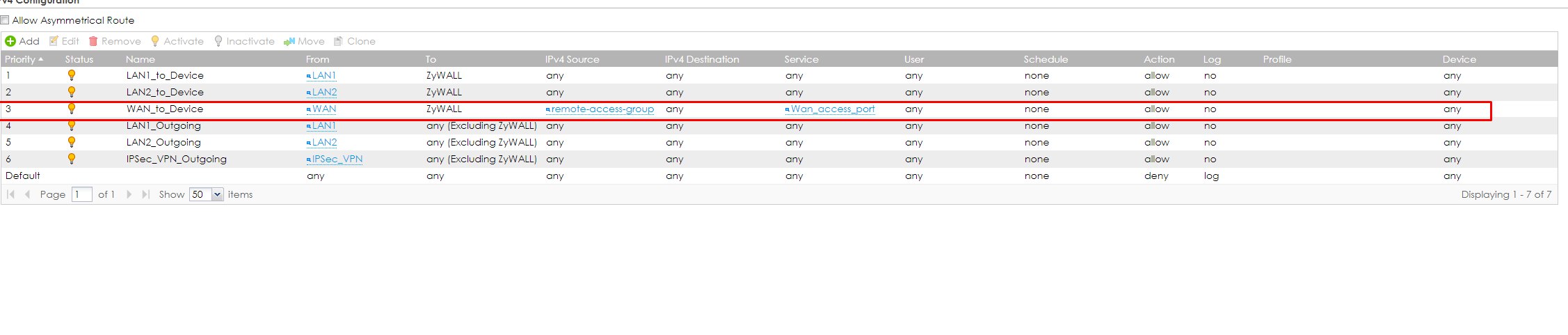Go to the next page arrow
1568x335 pixels.
click(129, 194)
